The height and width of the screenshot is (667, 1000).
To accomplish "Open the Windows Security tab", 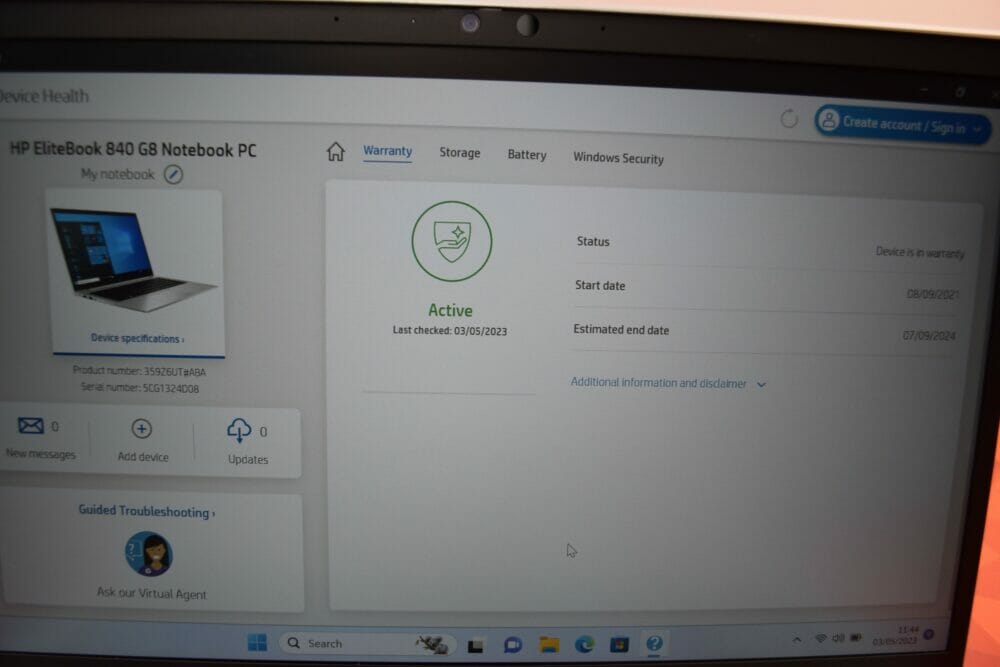I will [618, 158].
